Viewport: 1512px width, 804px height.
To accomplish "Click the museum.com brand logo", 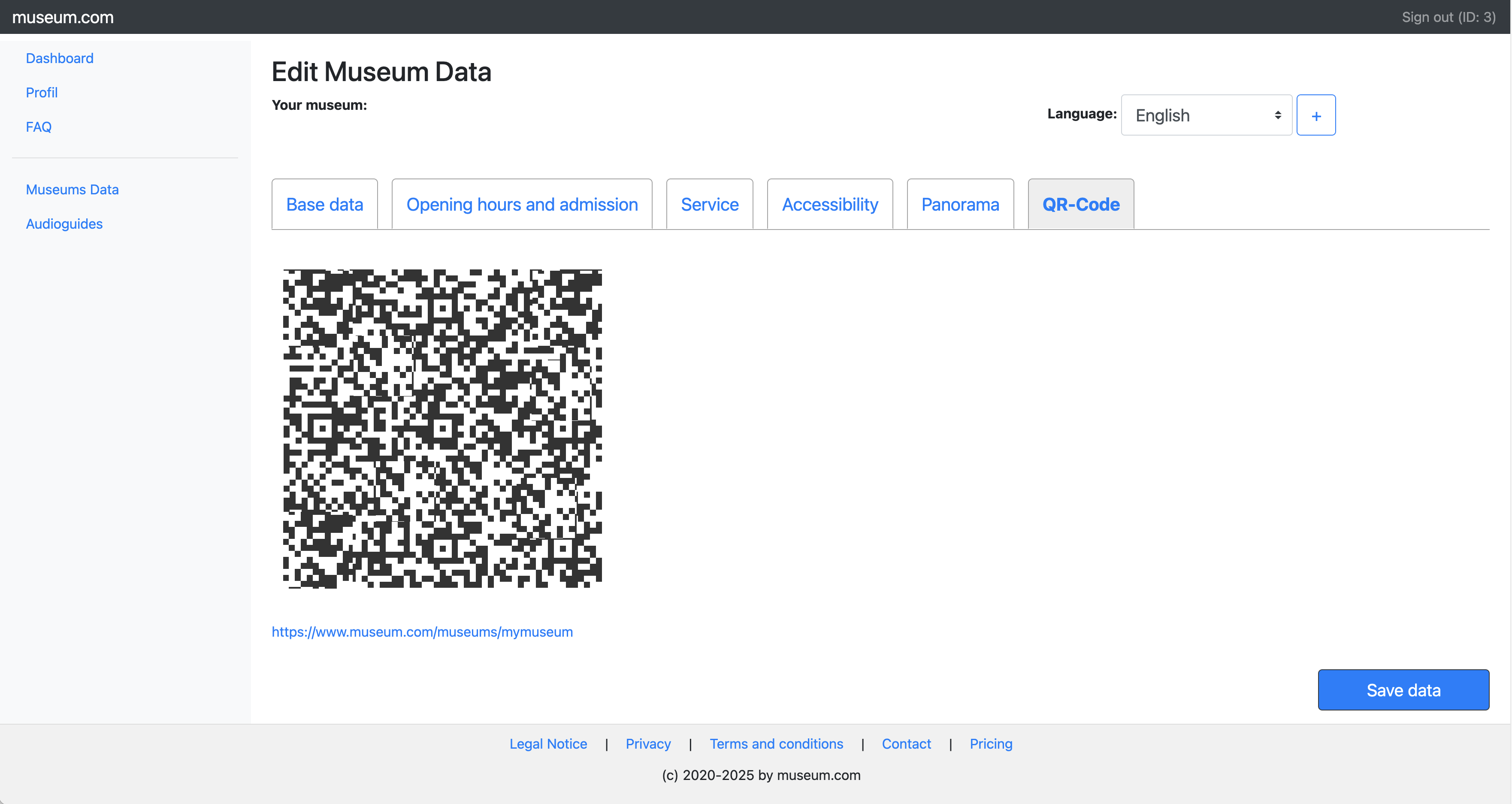I will click(x=63, y=17).
